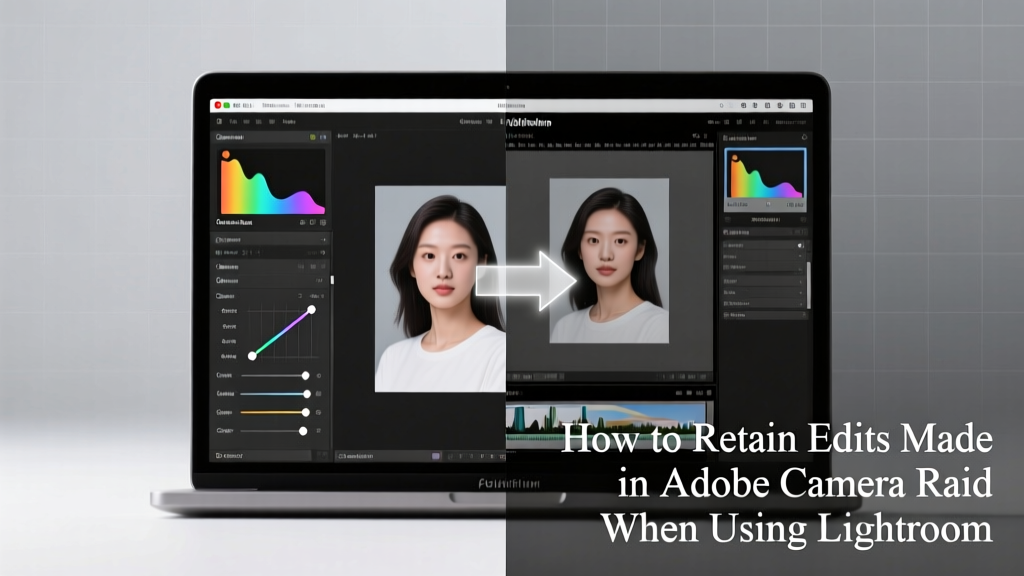Click the right panel's vertical scrollbar

pyautogui.click(x=808, y=285)
